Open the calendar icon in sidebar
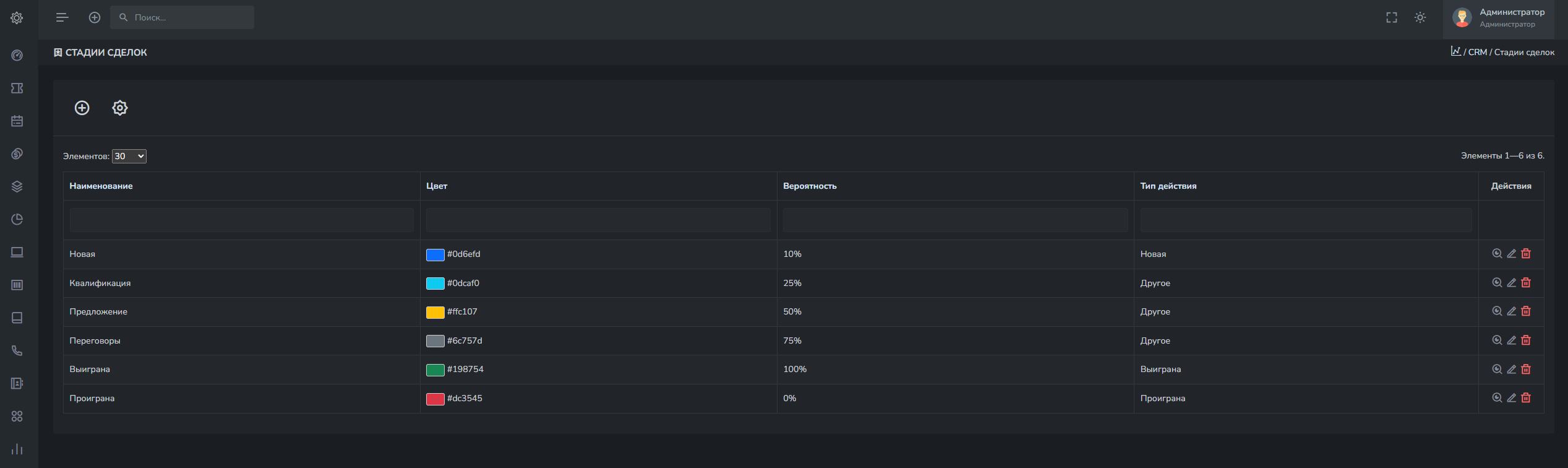The height and width of the screenshot is (468, 1568). pyautogui.click(x=17, y=121)
